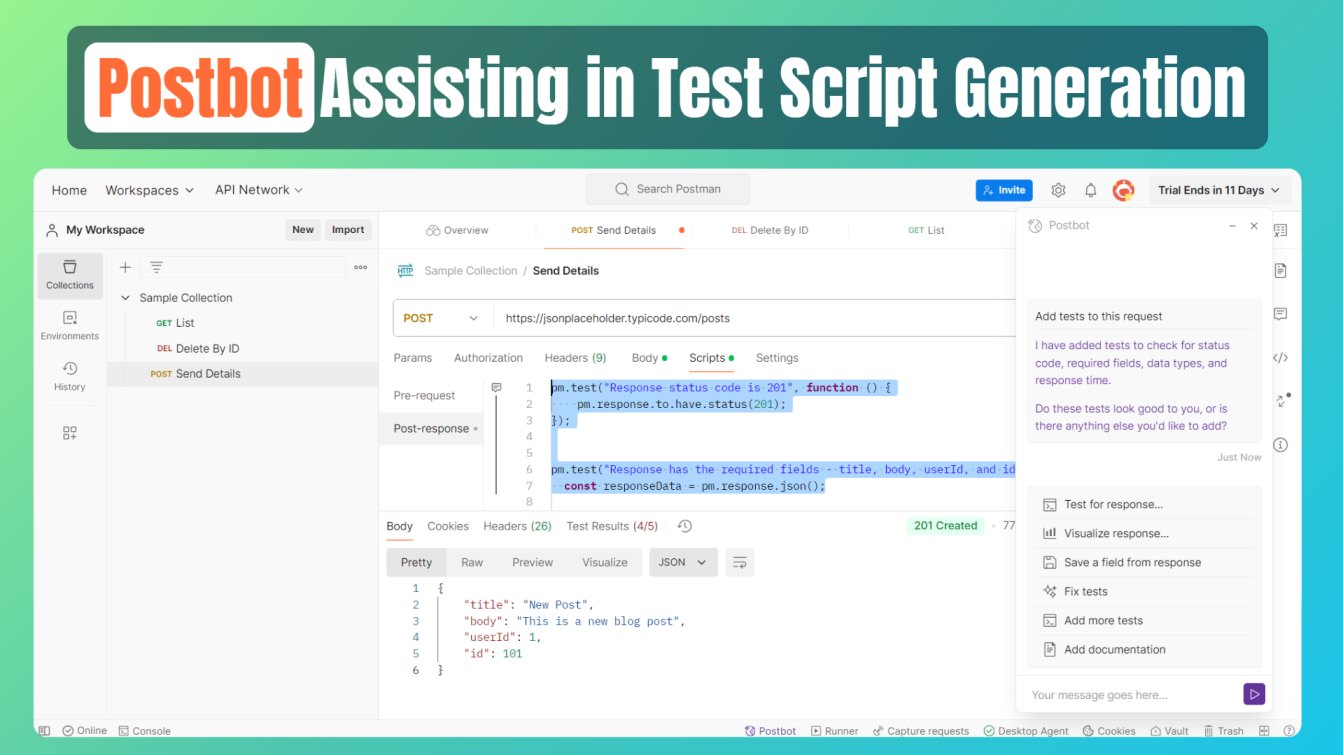
Task: Switch response view to Preview
Action: [x=532, y=562]
